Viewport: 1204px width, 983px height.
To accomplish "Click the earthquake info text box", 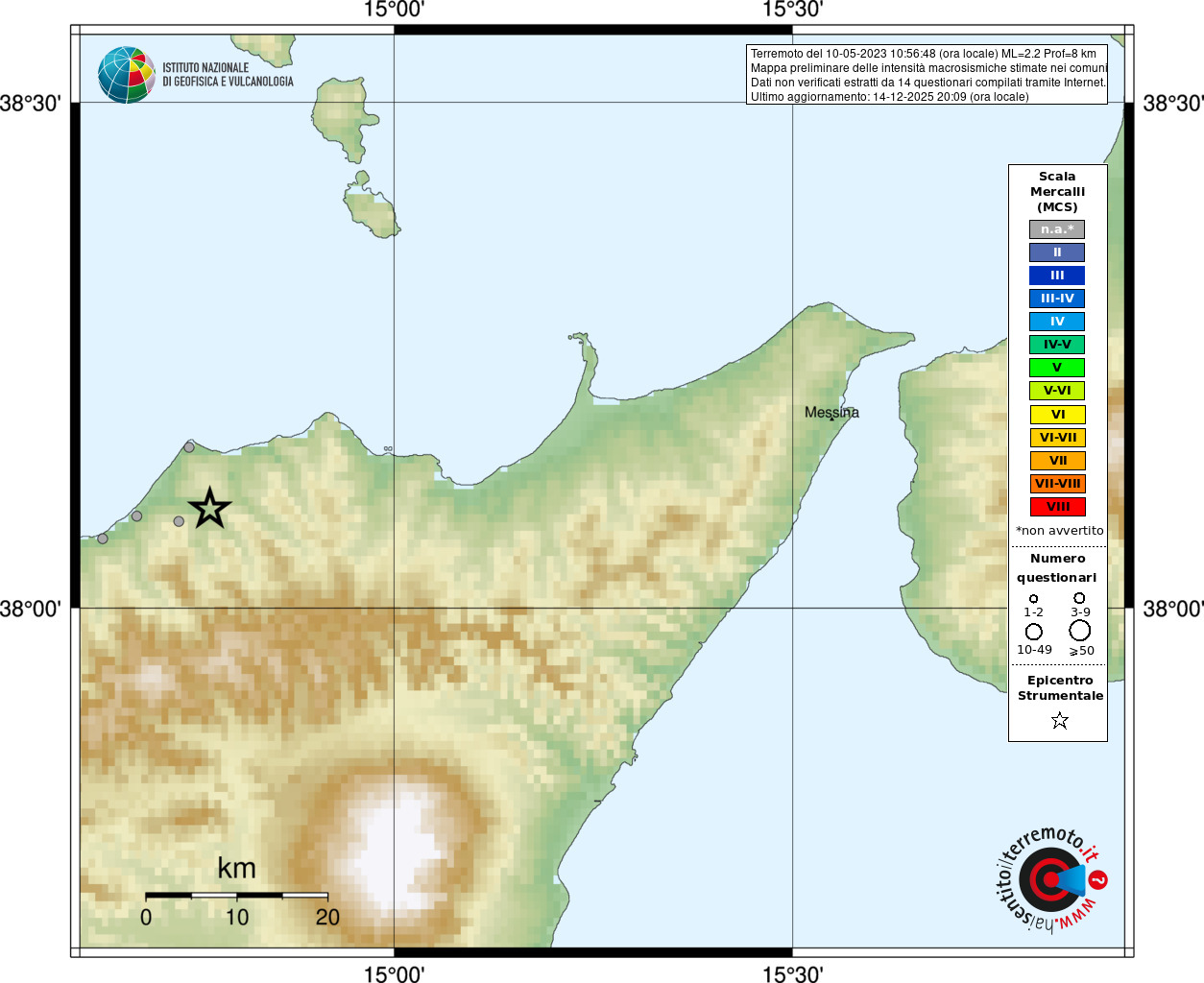I will (x=927, y=75).
